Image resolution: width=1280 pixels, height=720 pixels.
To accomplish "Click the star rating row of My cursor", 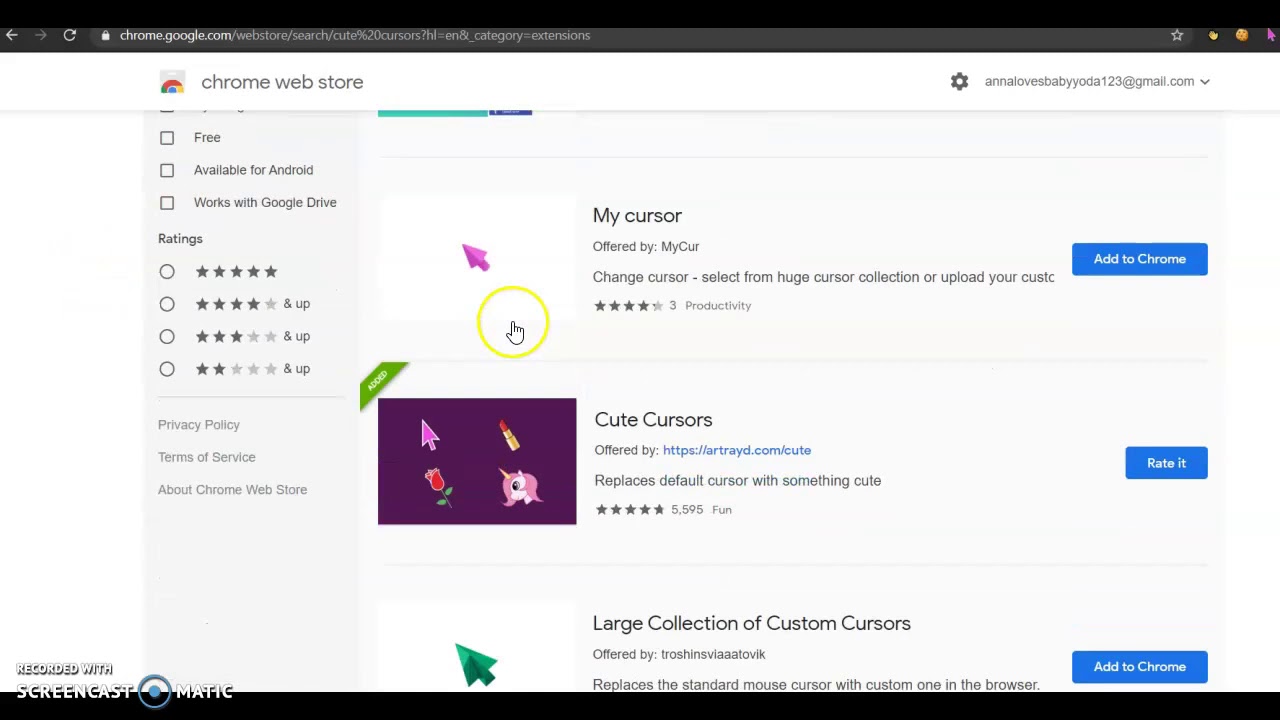I will pos(629,306).
